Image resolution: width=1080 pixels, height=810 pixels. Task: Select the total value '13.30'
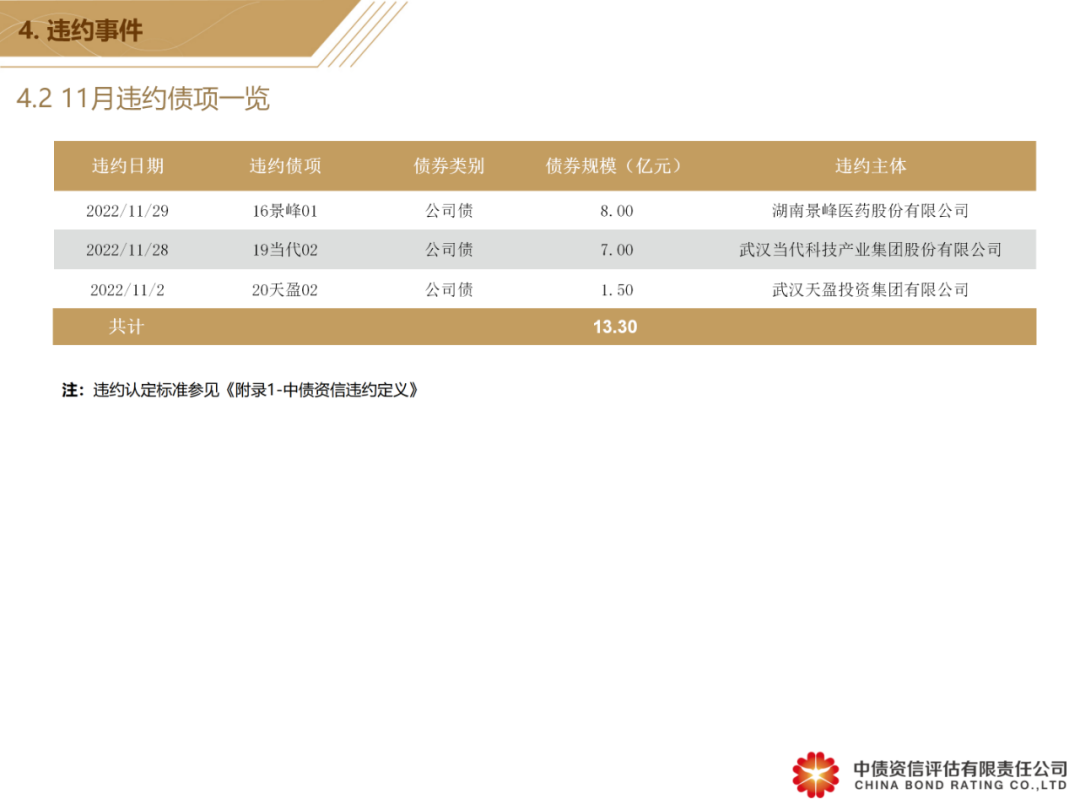(x=615, y=326)
